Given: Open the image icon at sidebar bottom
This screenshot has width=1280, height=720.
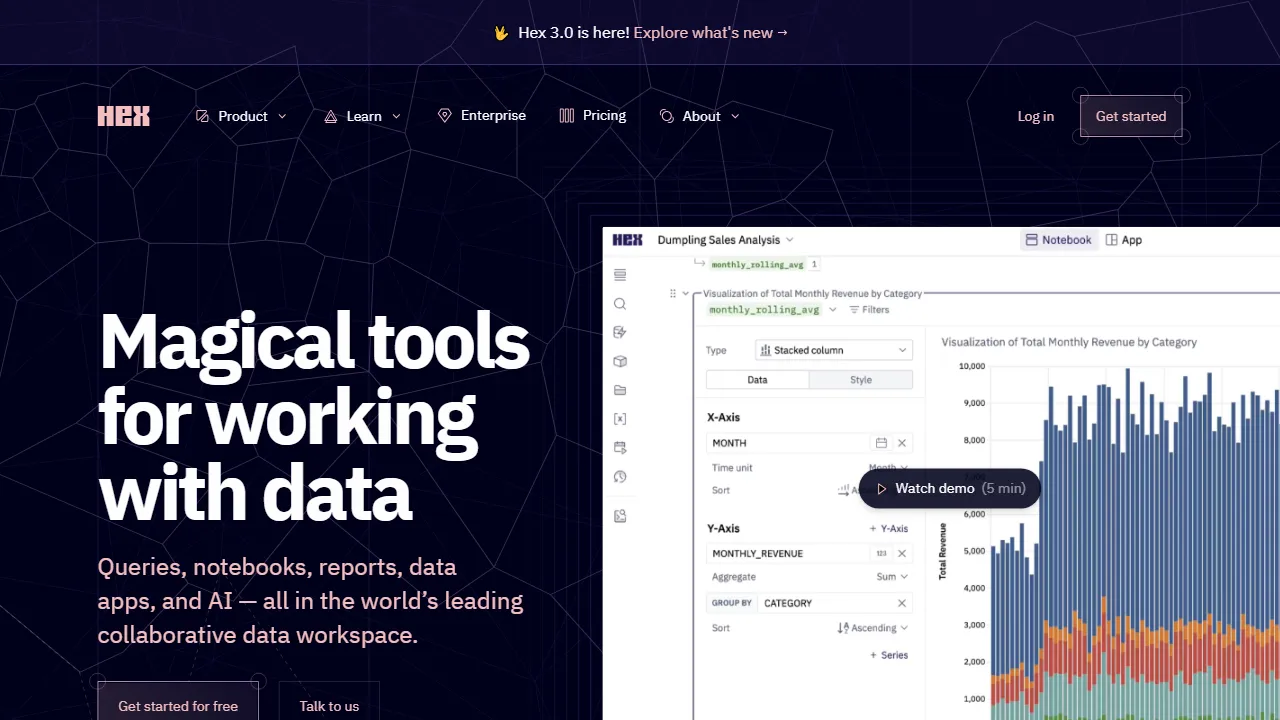Looking at the screenshot, I should (x=620, y=516).
